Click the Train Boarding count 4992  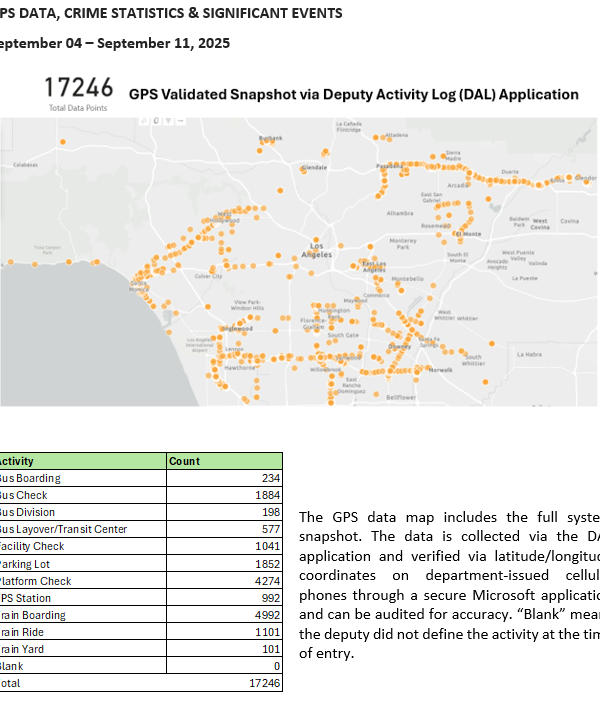coord(263,615)
